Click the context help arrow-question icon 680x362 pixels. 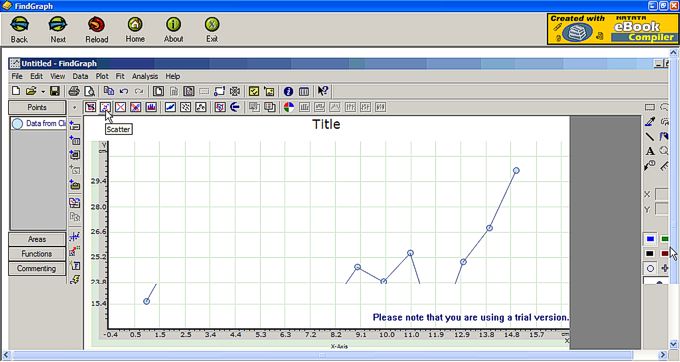tap(323, 91)
